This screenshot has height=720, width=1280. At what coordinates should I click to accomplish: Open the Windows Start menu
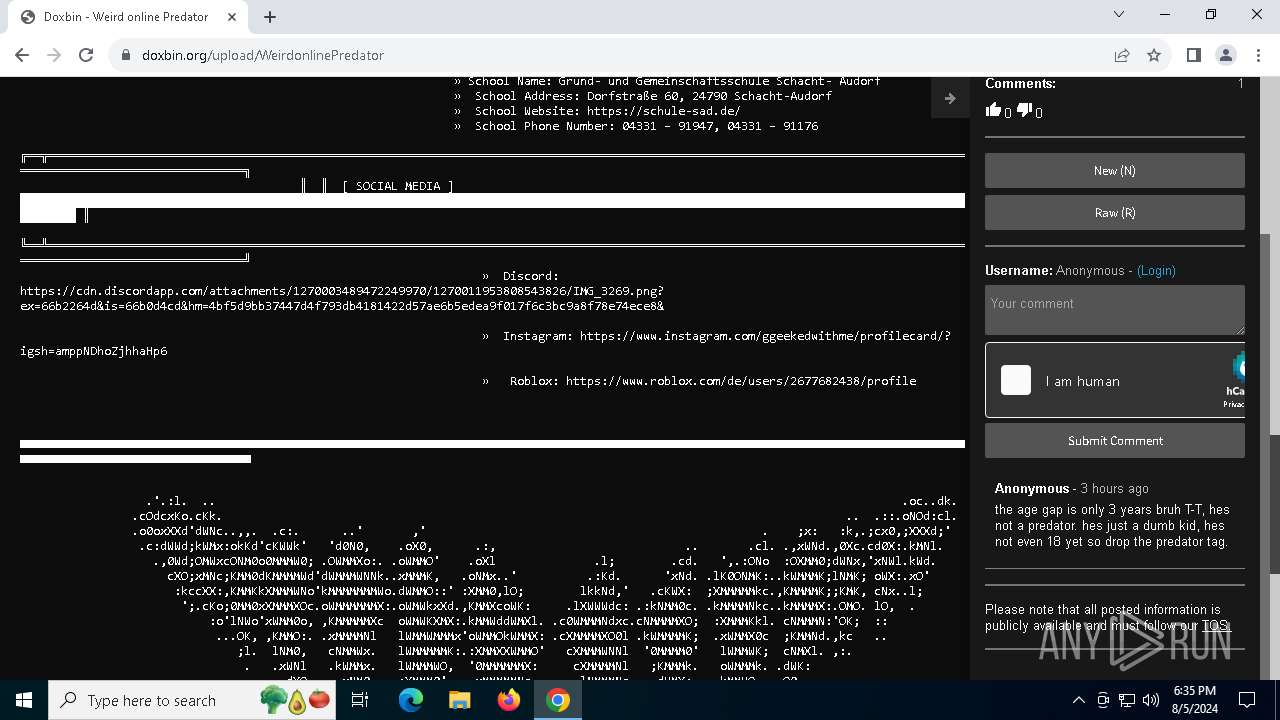24,700
